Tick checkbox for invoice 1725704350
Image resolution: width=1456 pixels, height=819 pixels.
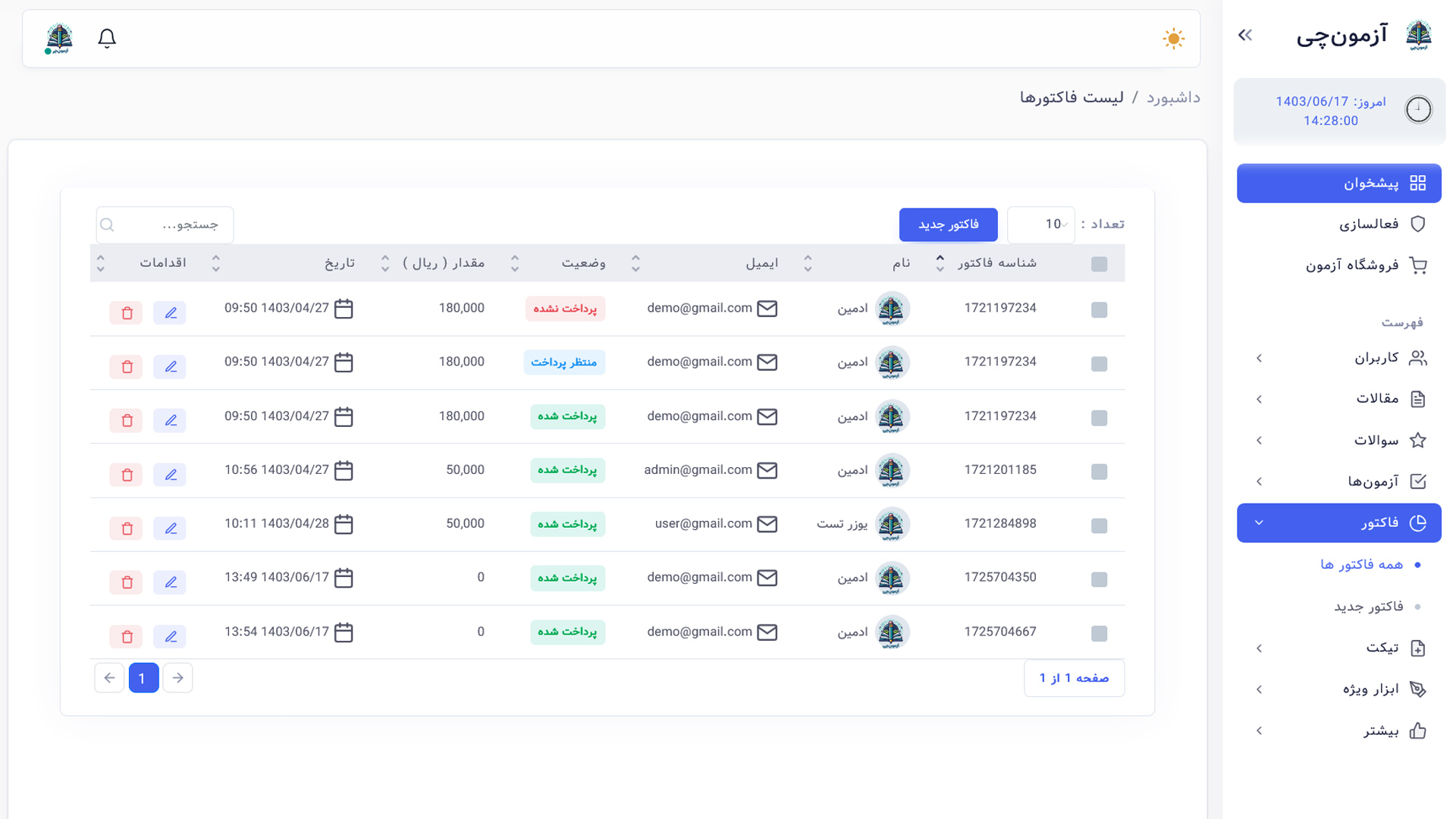click(1099, 579)
